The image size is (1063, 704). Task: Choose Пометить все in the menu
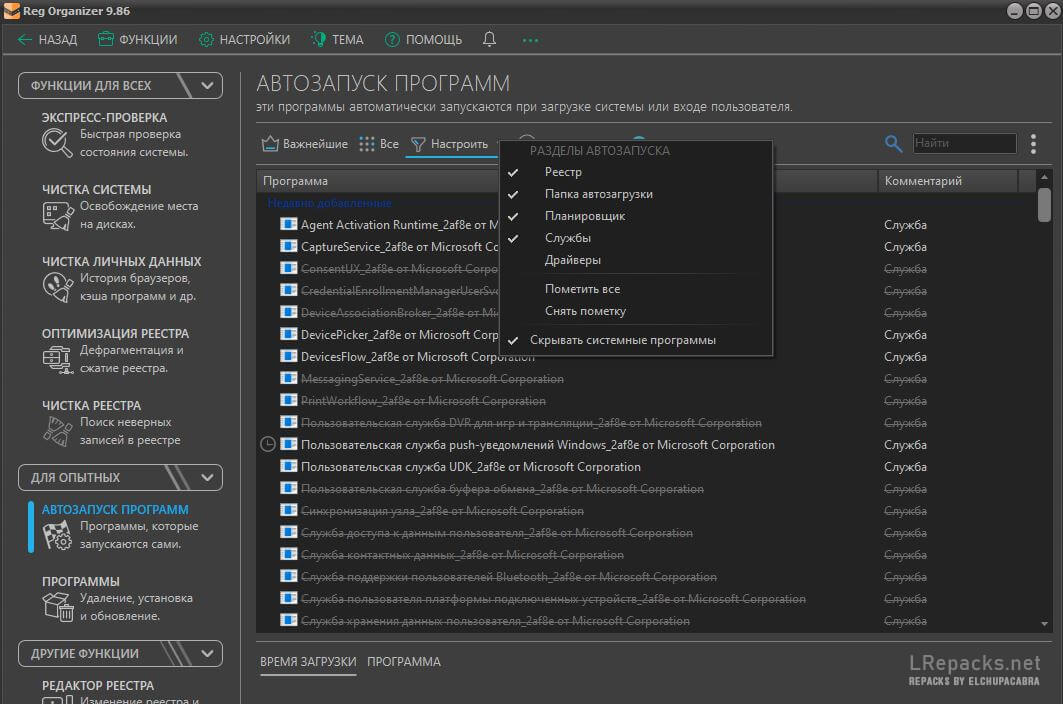point(582,289)
